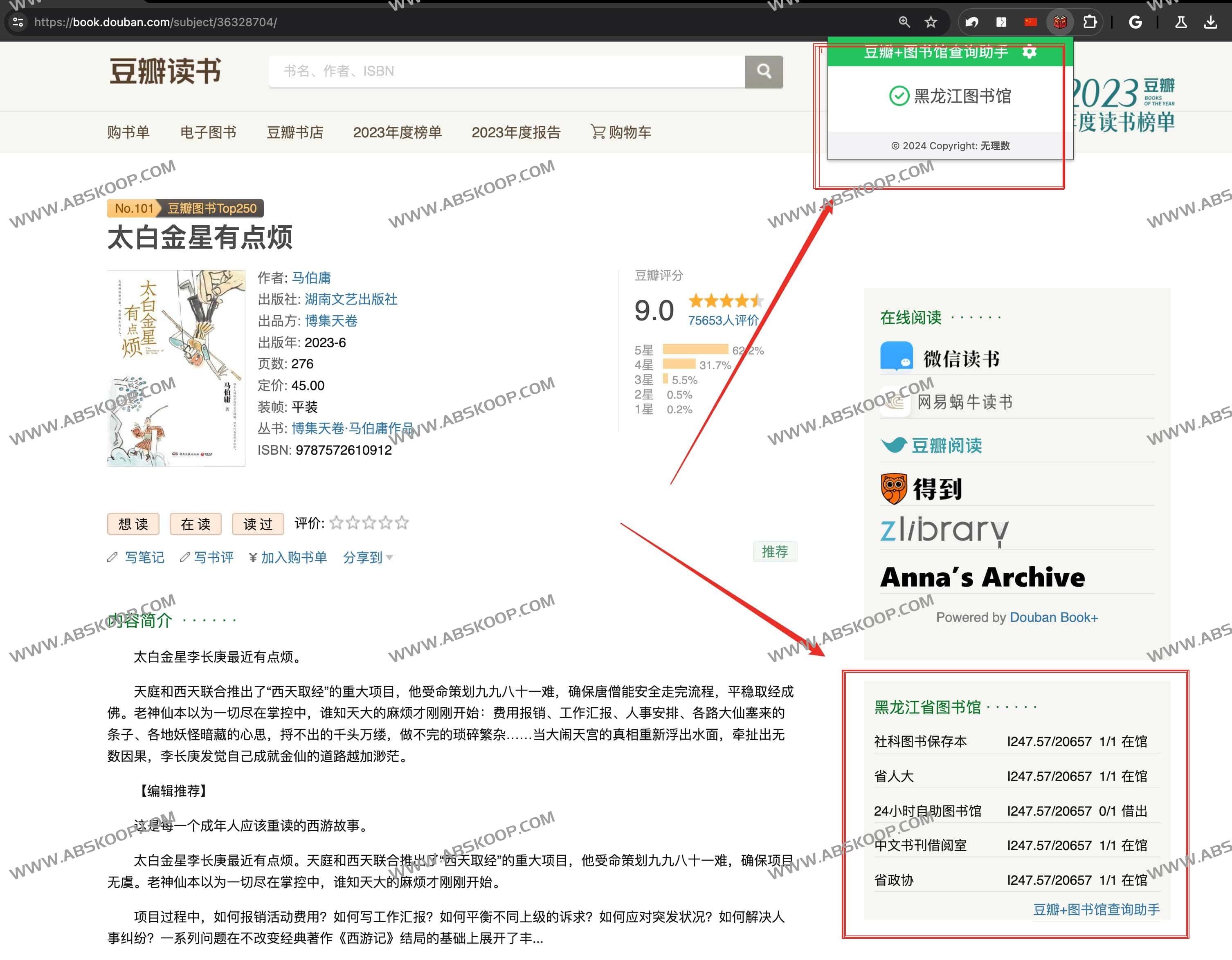Open the 微信读书 online reading icon
This screenshot has height=960, width=1232.
coord(896,357)
